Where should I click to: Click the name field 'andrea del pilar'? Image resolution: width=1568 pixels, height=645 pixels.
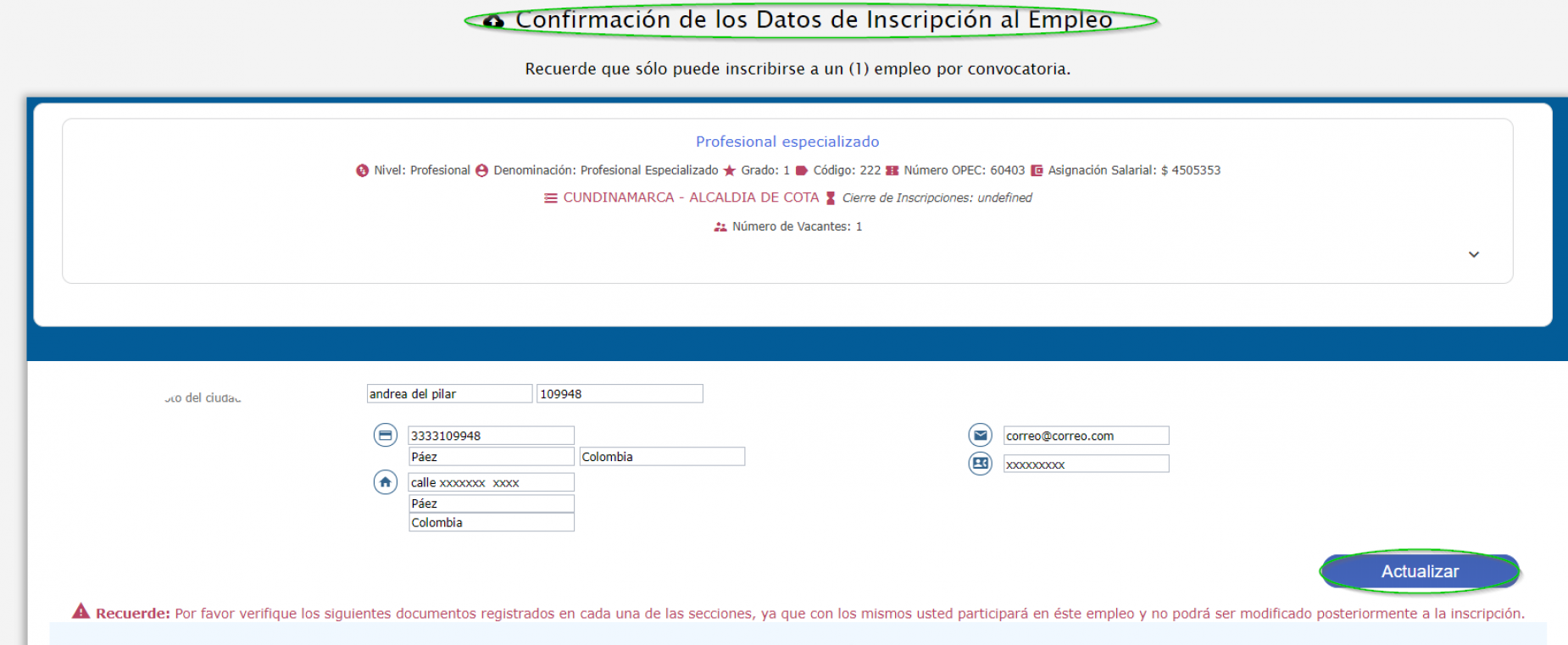click(x=449, y=394)
